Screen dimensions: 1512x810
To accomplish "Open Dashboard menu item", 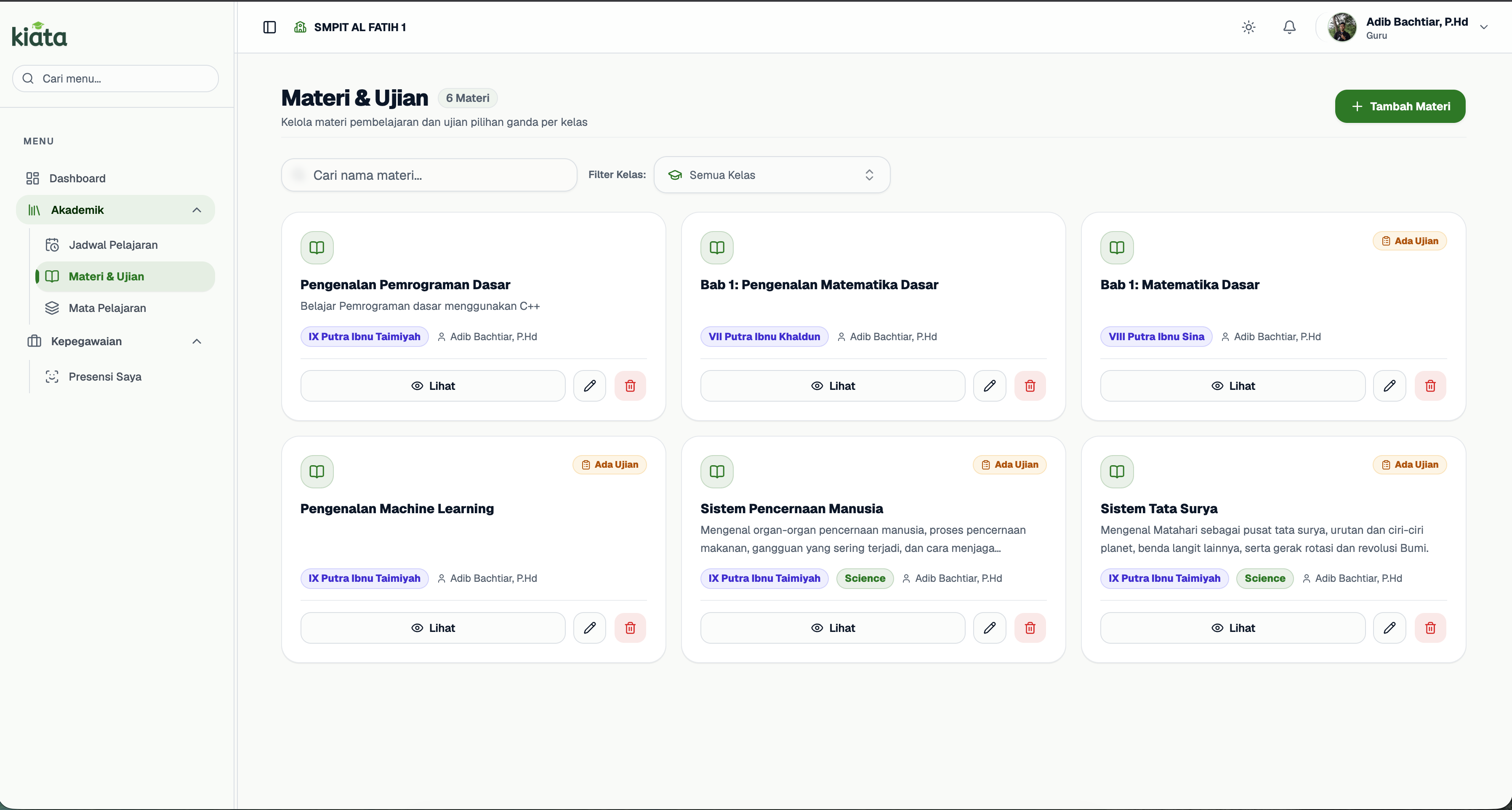I will 116,178.
